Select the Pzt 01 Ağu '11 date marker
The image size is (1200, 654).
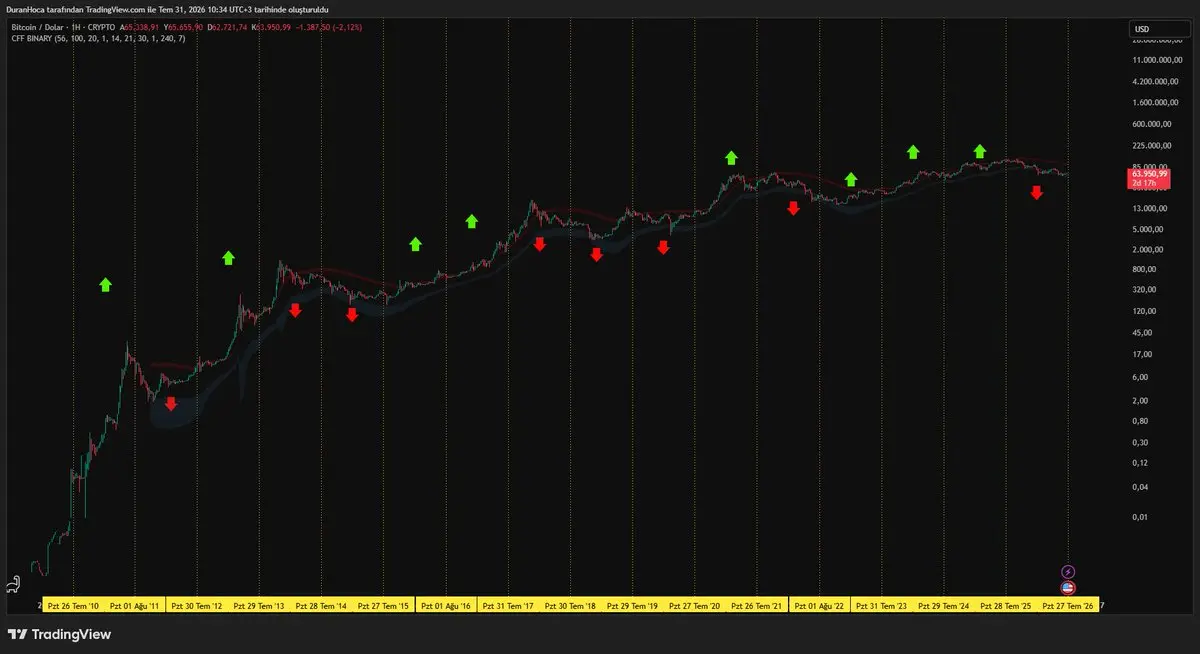(135, 606)
